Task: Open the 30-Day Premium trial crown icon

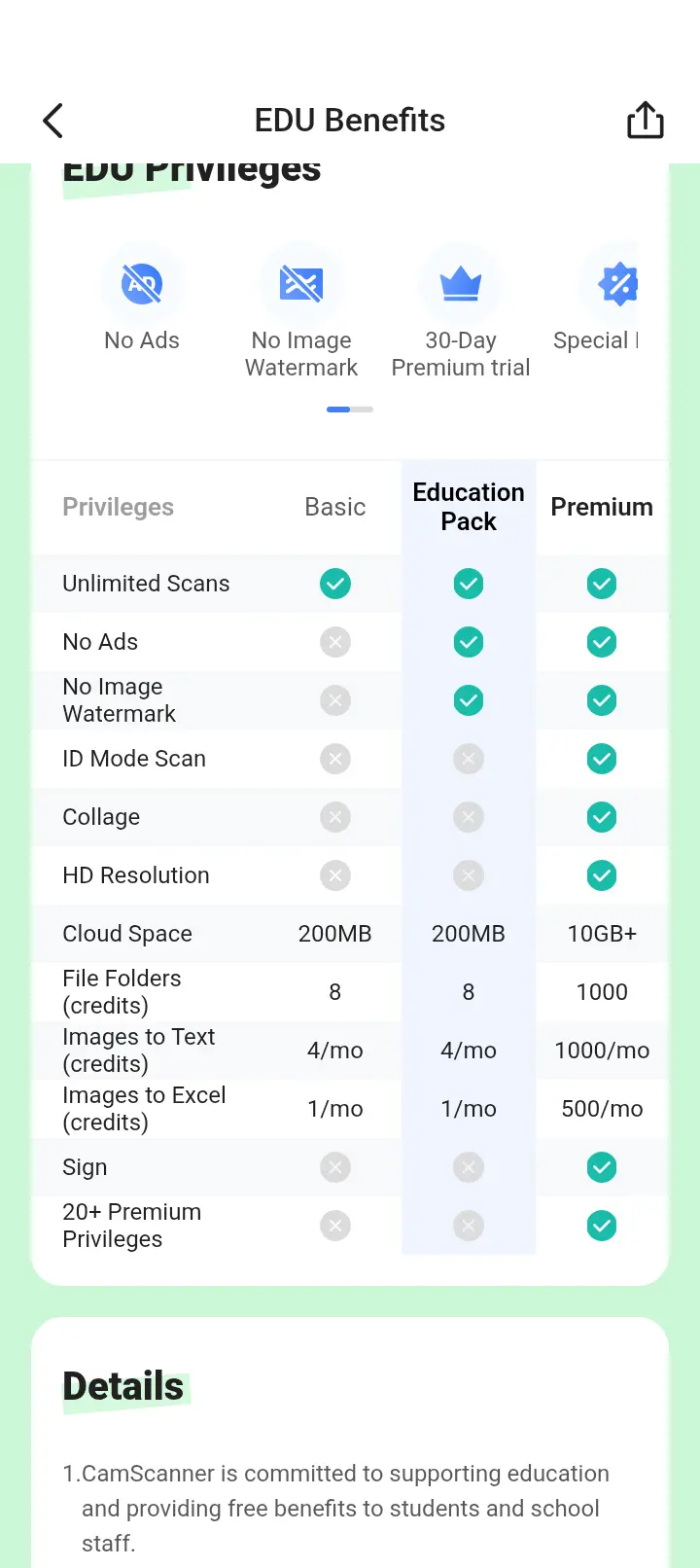Action: pos(461,284)
